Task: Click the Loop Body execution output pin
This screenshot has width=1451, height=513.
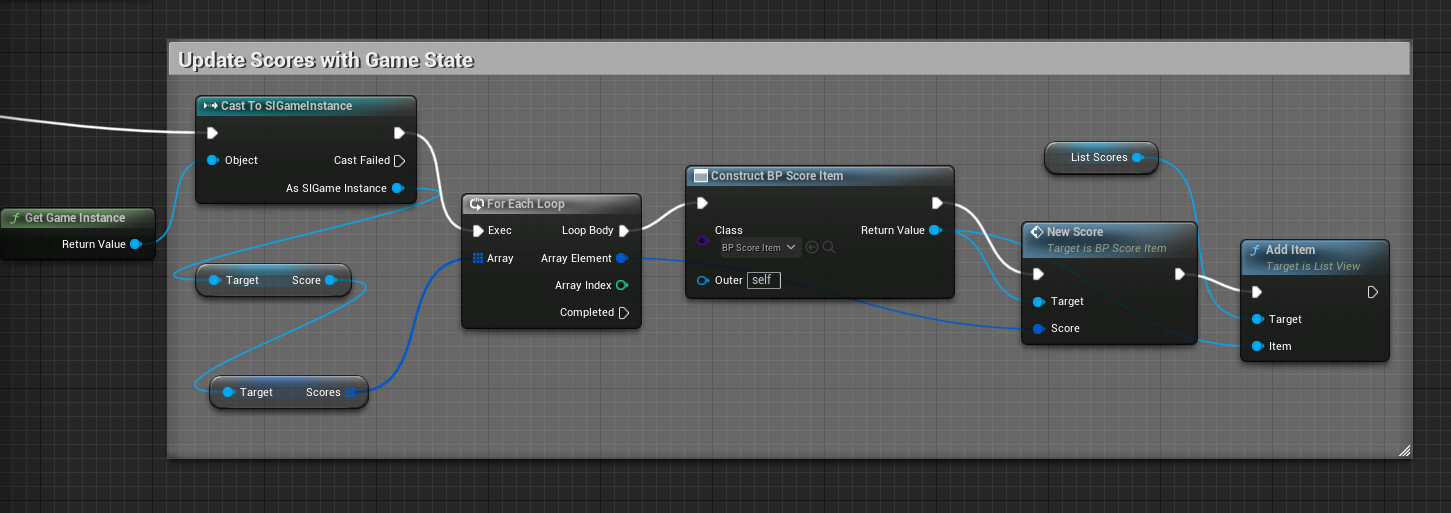Action: click(x=624, y=230)
